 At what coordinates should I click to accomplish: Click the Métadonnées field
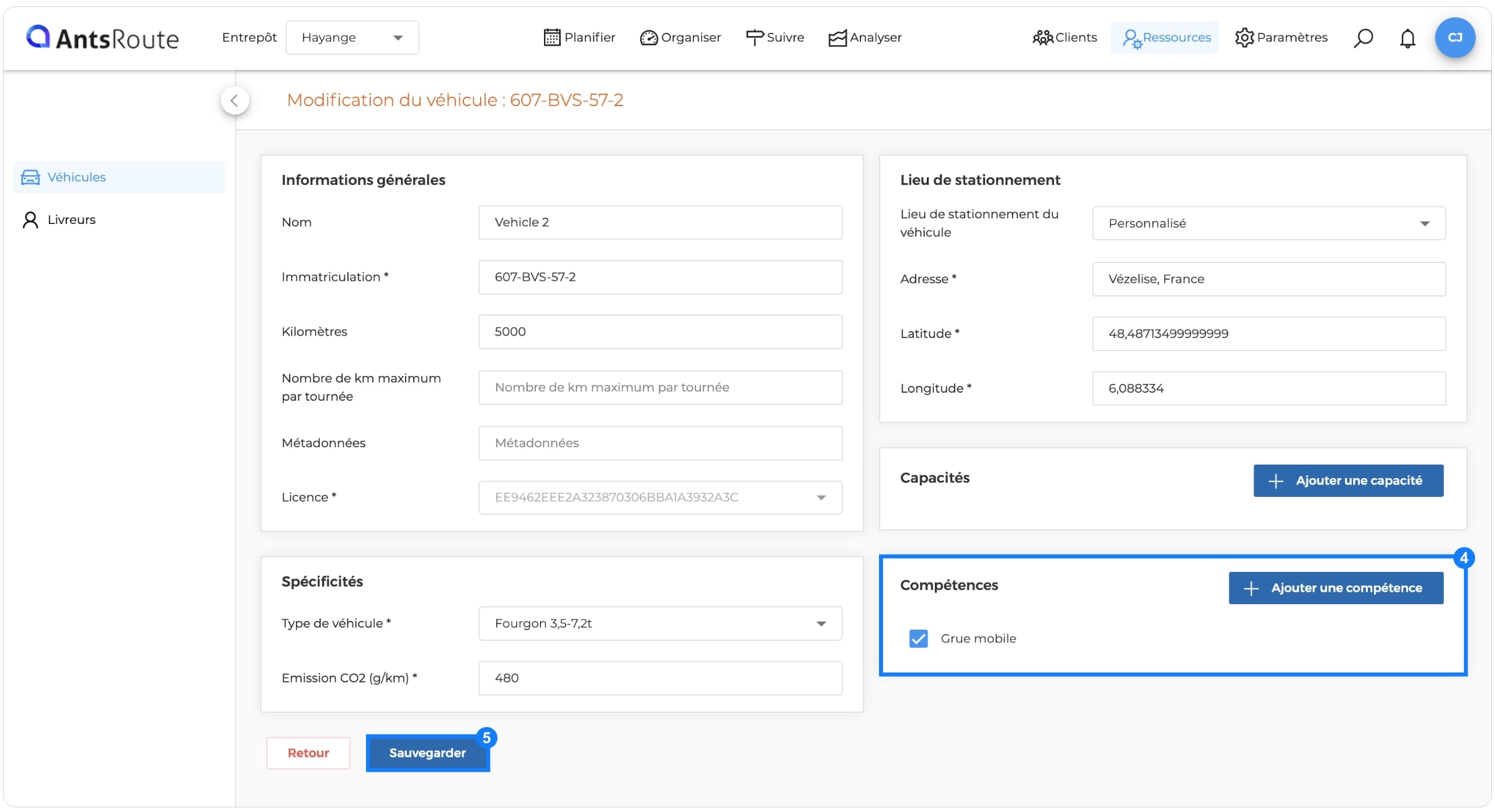[660, 444]
